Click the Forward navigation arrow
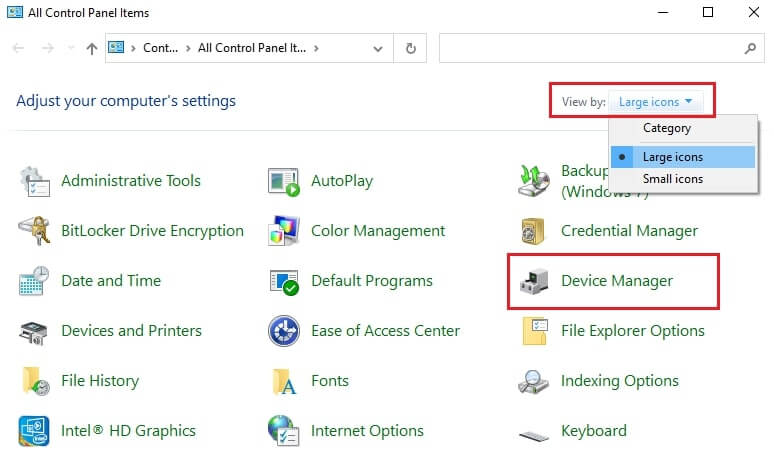774x453 pixels. coord(47,48)
